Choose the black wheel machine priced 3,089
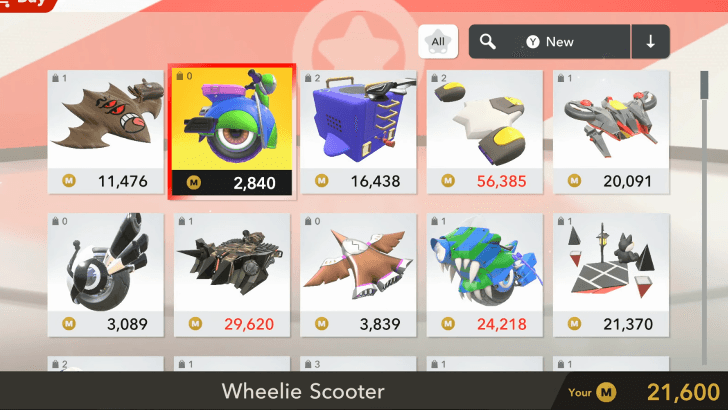 pos(106,275)
